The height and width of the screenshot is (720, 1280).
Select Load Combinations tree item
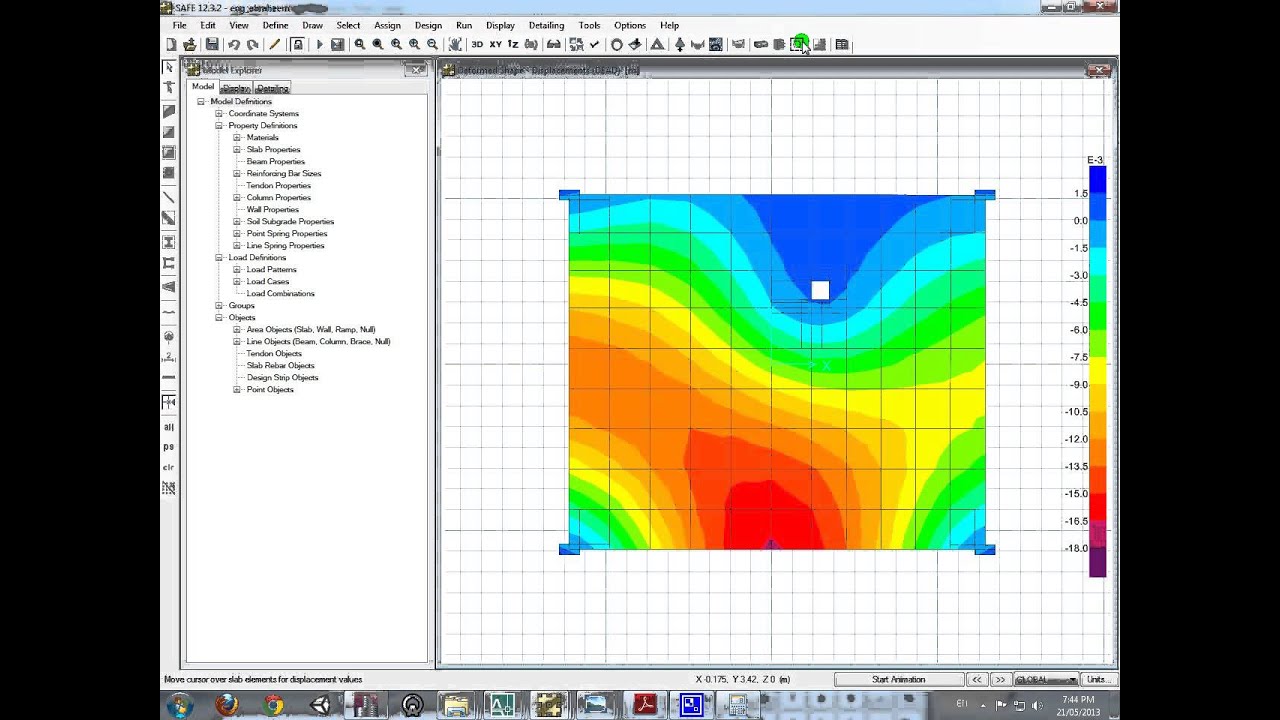tap(280, 294)
